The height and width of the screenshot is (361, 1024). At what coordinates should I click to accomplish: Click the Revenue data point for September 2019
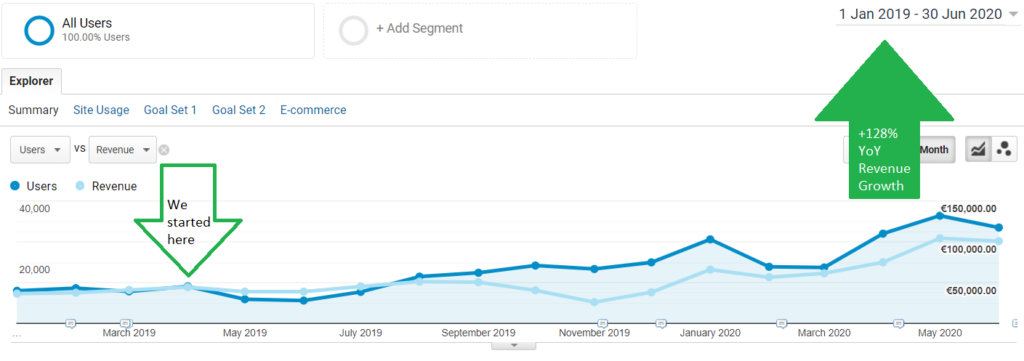(479, 283)
